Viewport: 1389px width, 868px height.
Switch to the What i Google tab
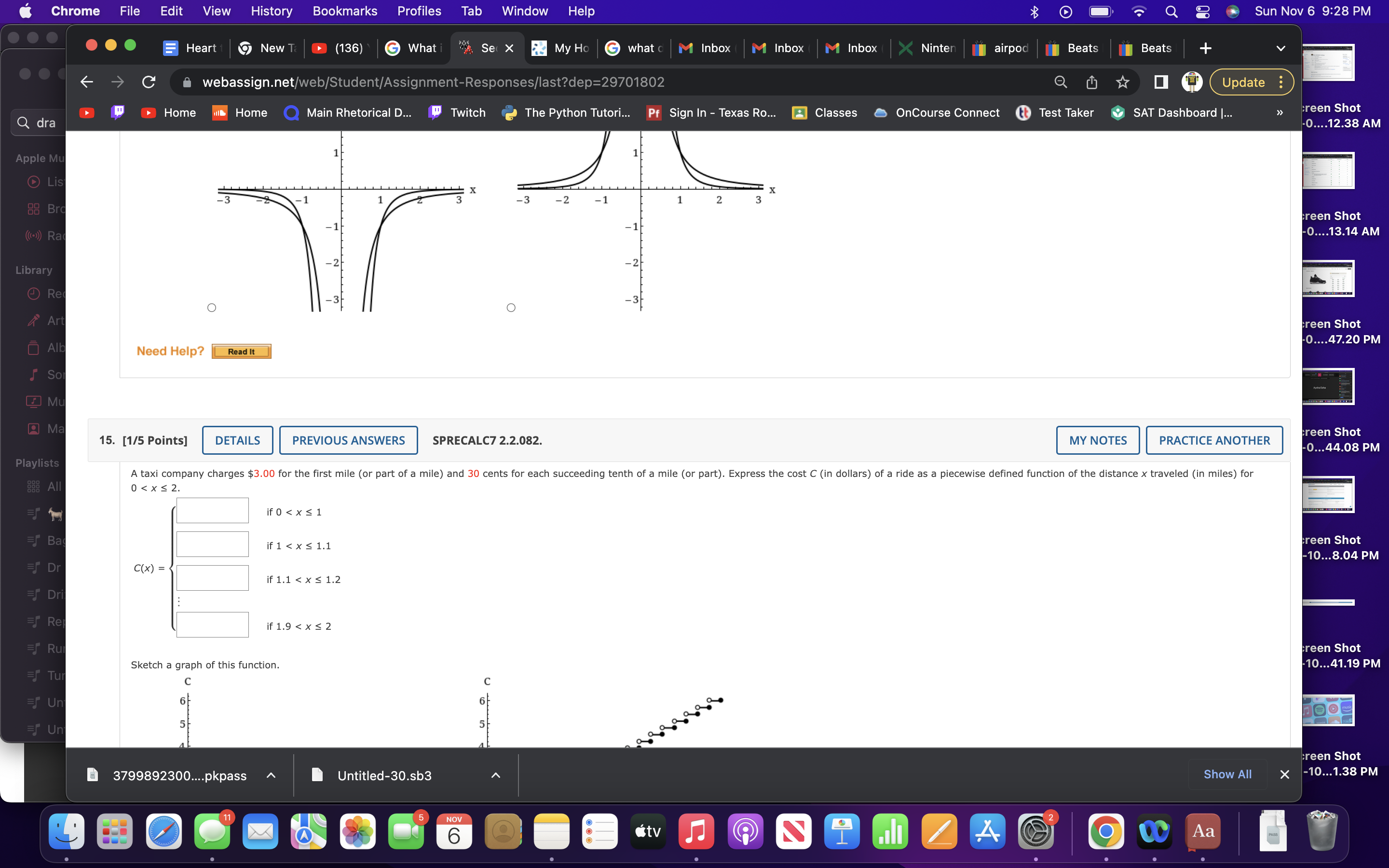click(x=413, y=48)
